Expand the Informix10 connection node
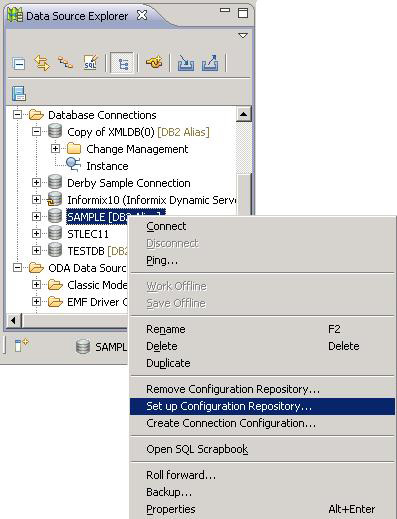 click(x=36, y=200)
